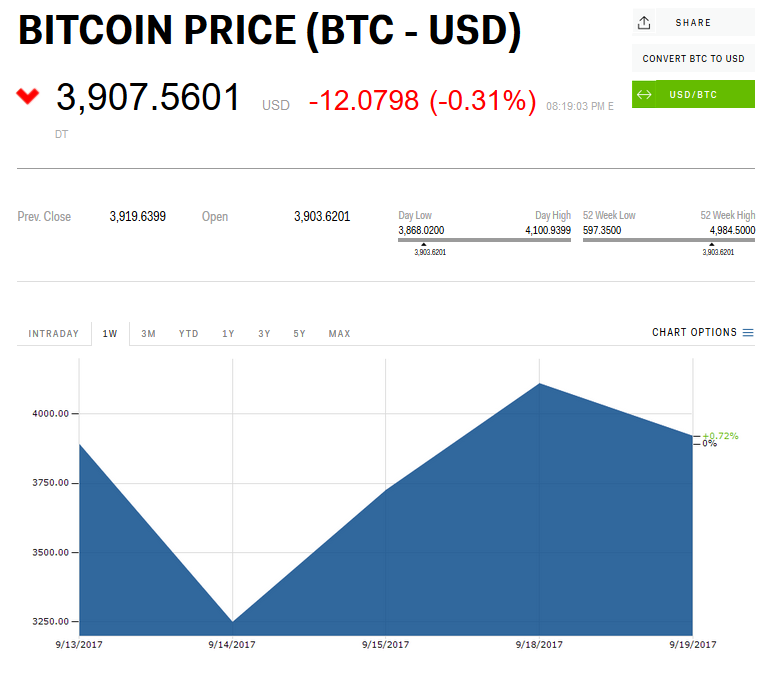Show the 3M chart range
This screenshot has width=768, height=673.
[148, 334]
